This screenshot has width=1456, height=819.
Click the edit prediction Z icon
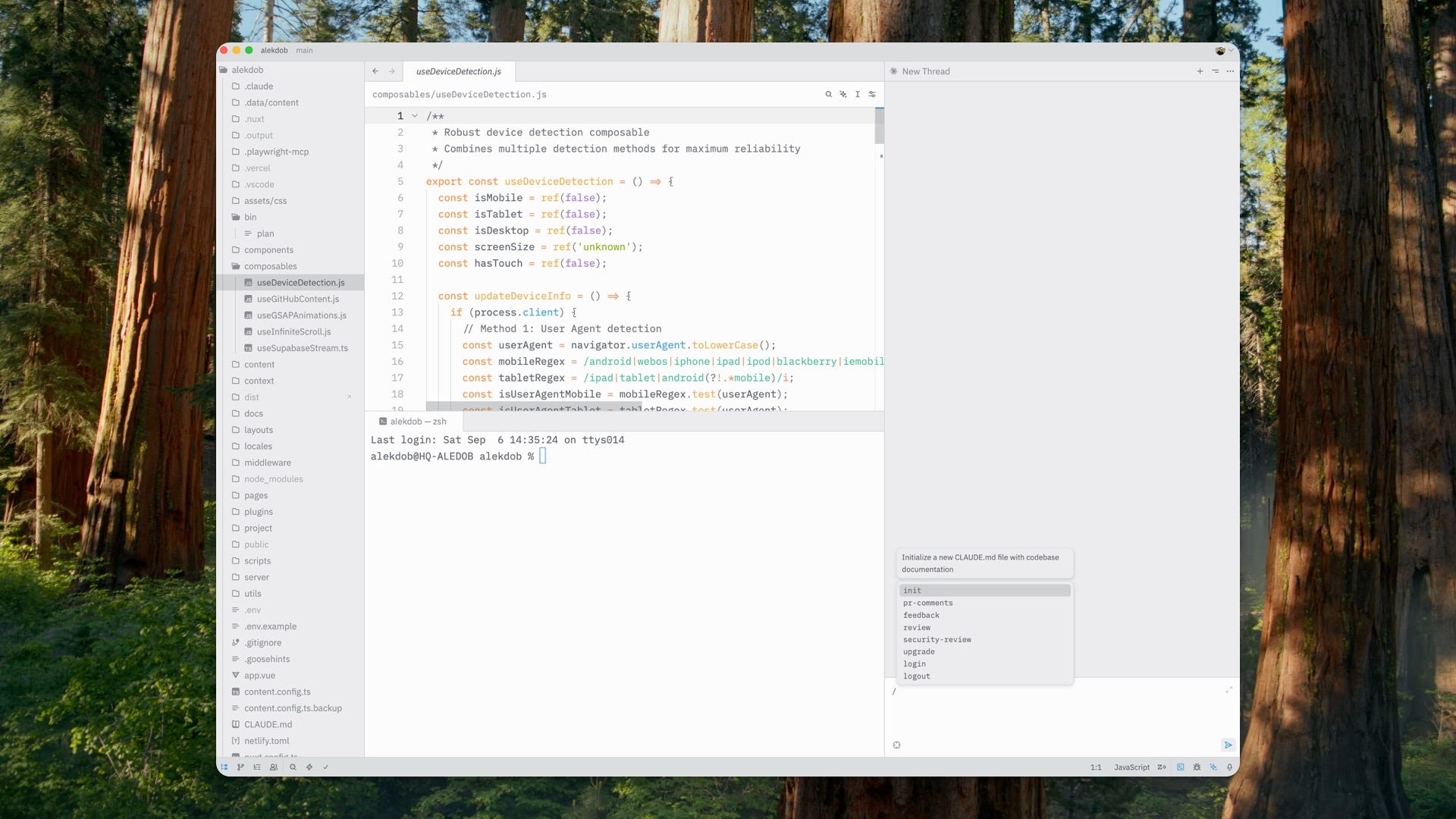tap(1162, 767)
